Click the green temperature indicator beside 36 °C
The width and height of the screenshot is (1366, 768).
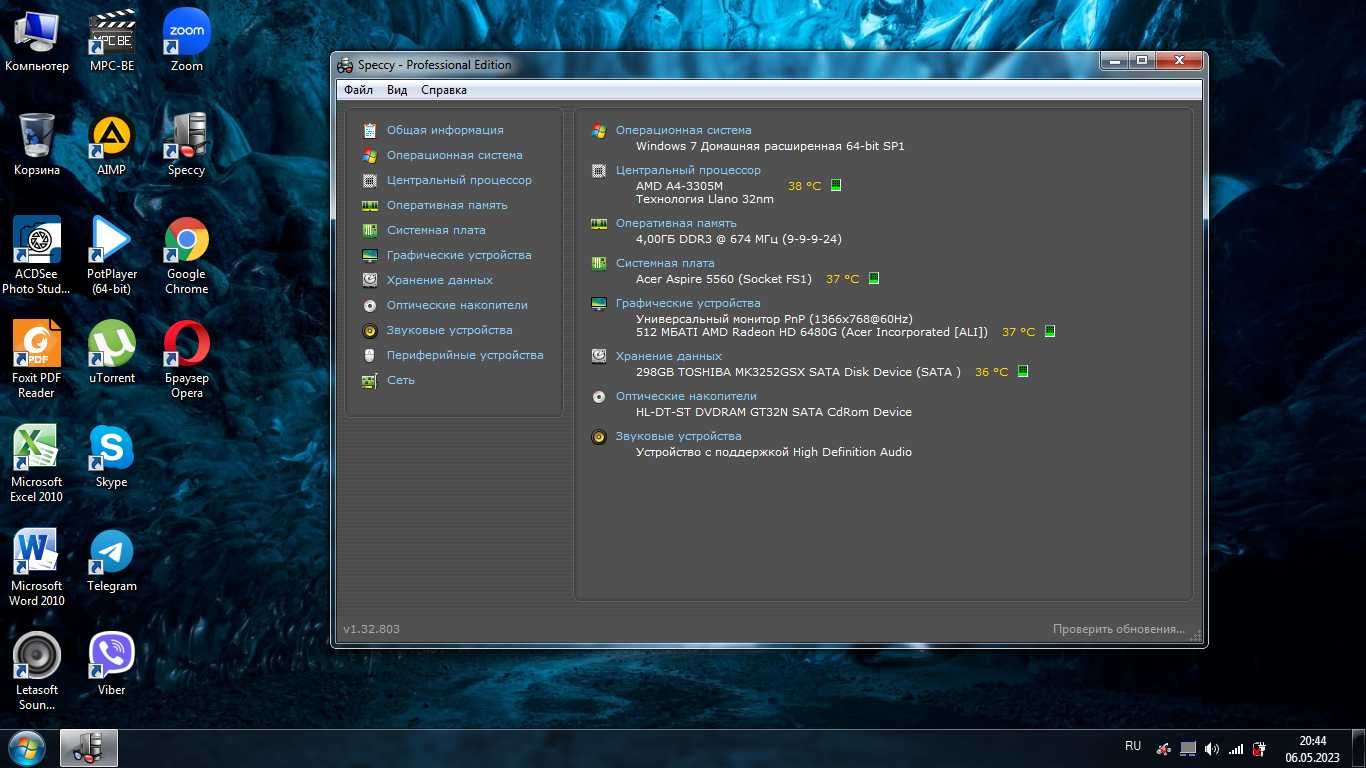[x=1023, y=371]
